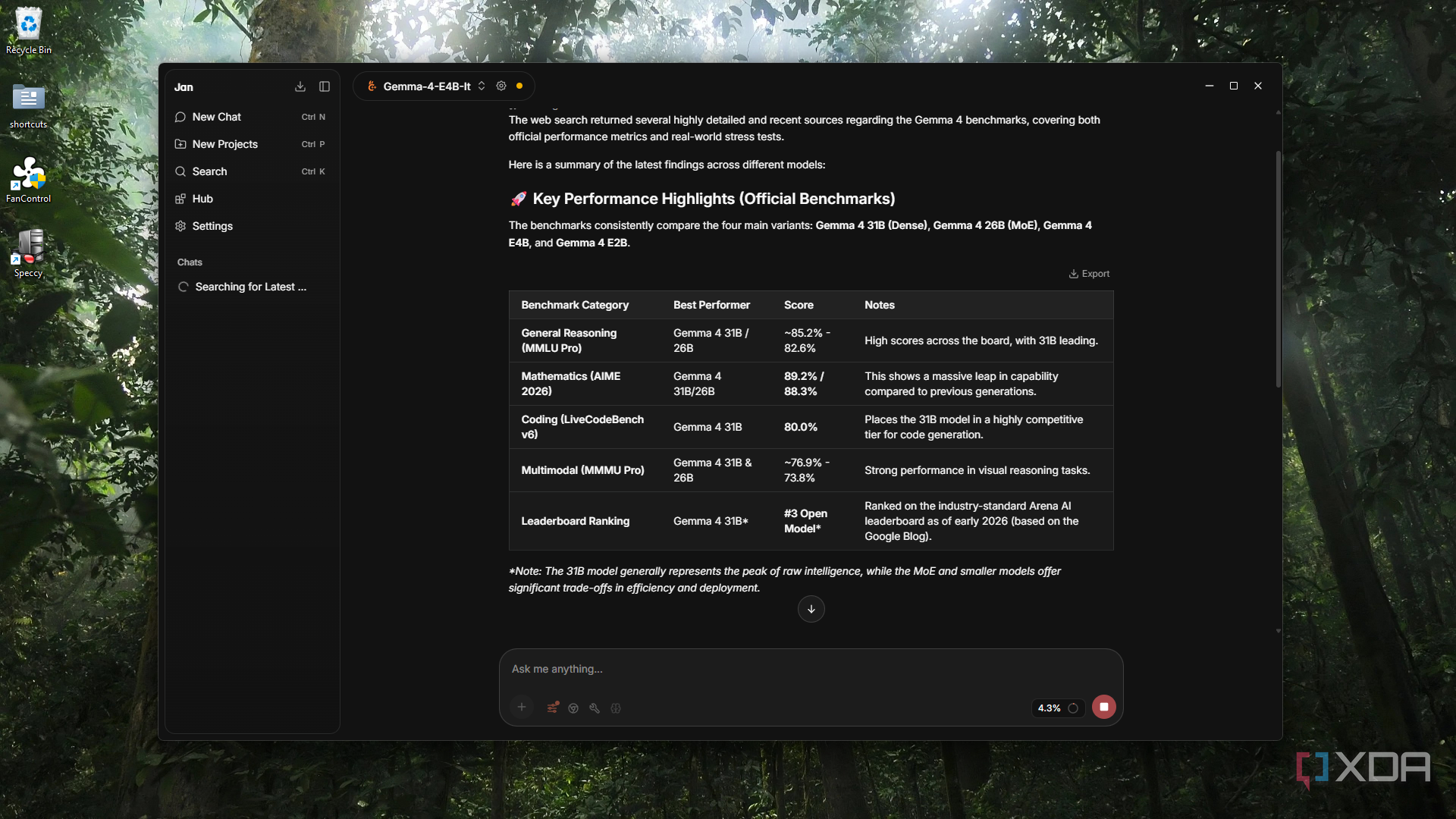
Task: Click the download icon beside Jan title
Action: click(300, 86)
